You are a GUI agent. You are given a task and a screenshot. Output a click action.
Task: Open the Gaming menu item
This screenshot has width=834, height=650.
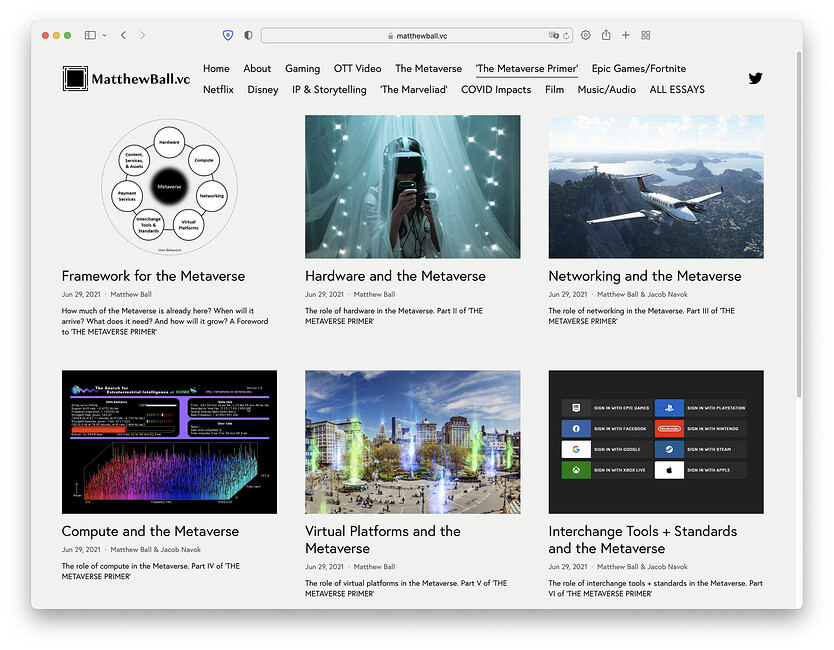(x=302, y=69)
